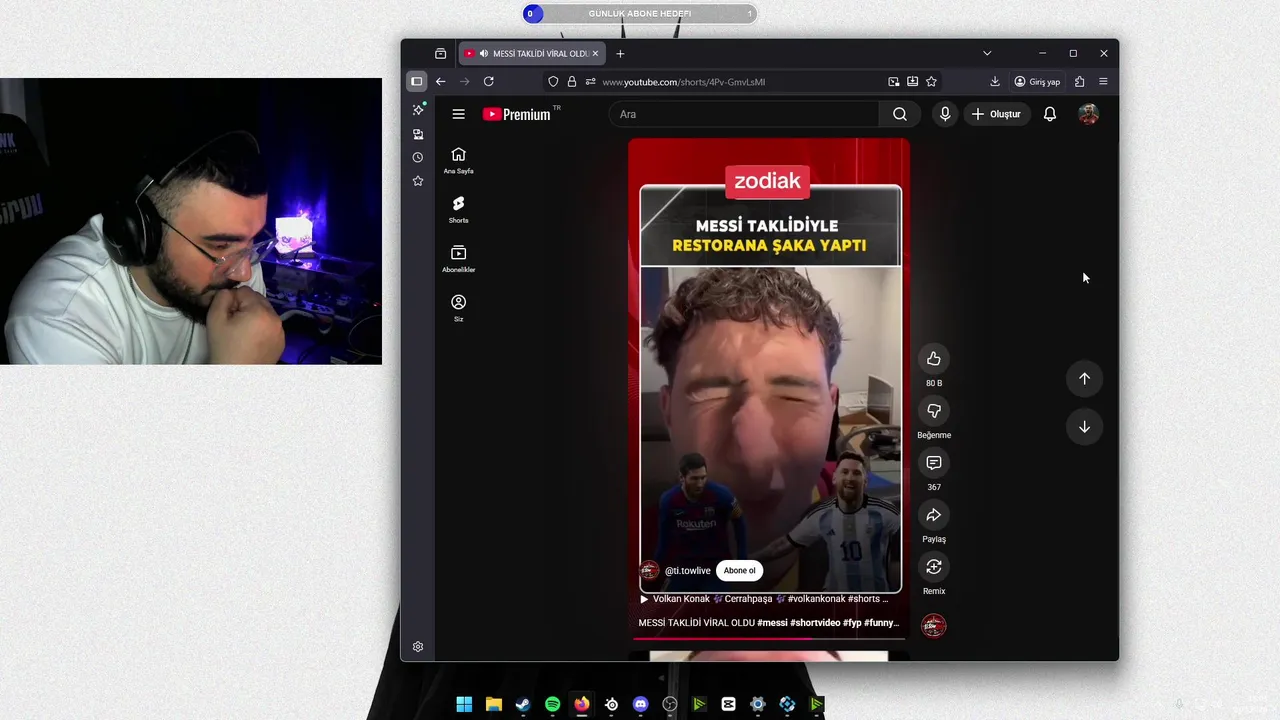
Task: Open Steam from the taskbar
Action: coord(523,704)
